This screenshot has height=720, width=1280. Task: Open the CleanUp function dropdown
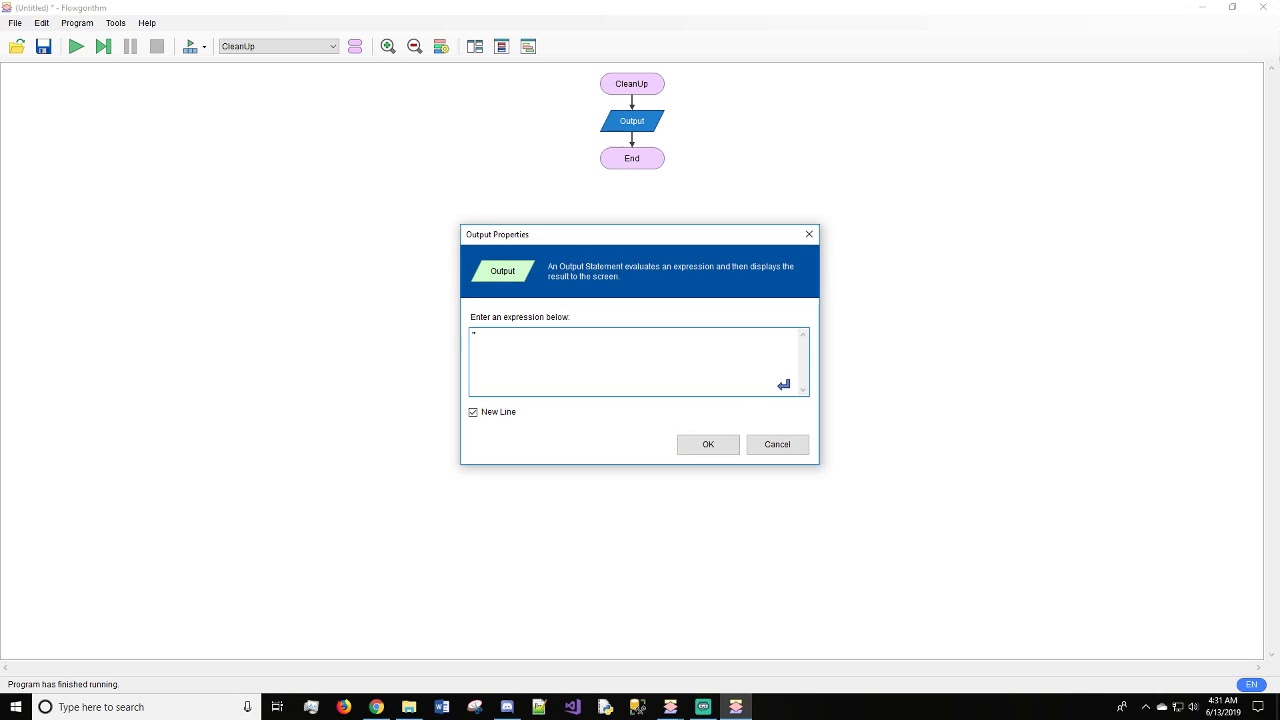279,46
